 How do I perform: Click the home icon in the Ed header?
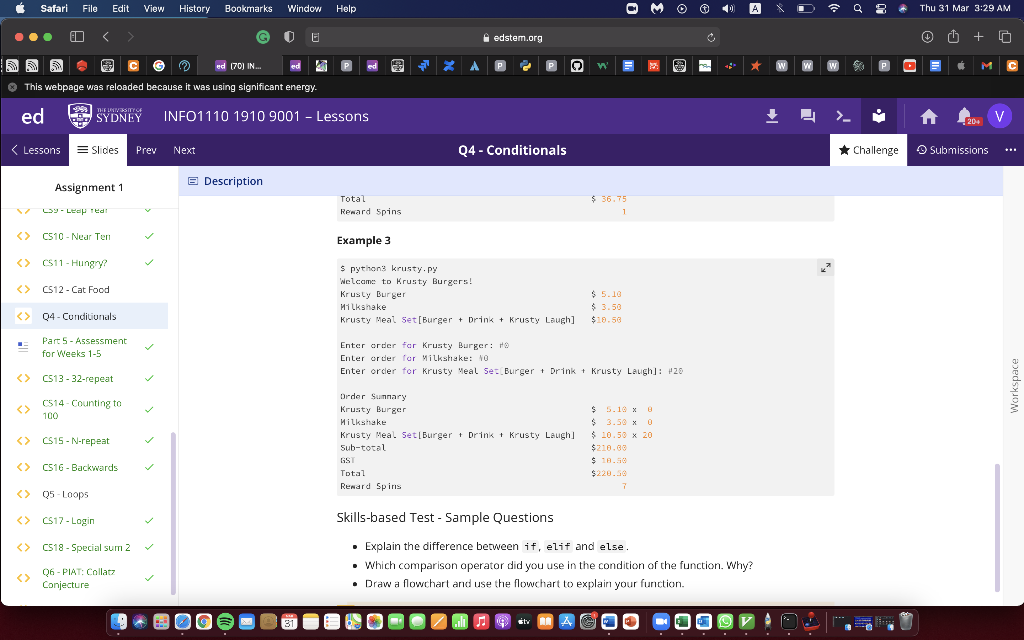pyautogui.click(x=931, y=116)
